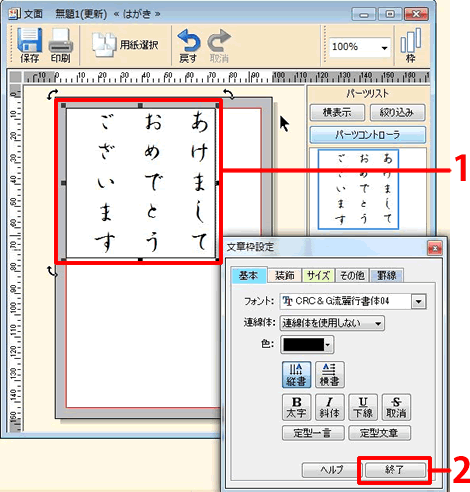Open 用紙選択 paper selection

[125, 45]
